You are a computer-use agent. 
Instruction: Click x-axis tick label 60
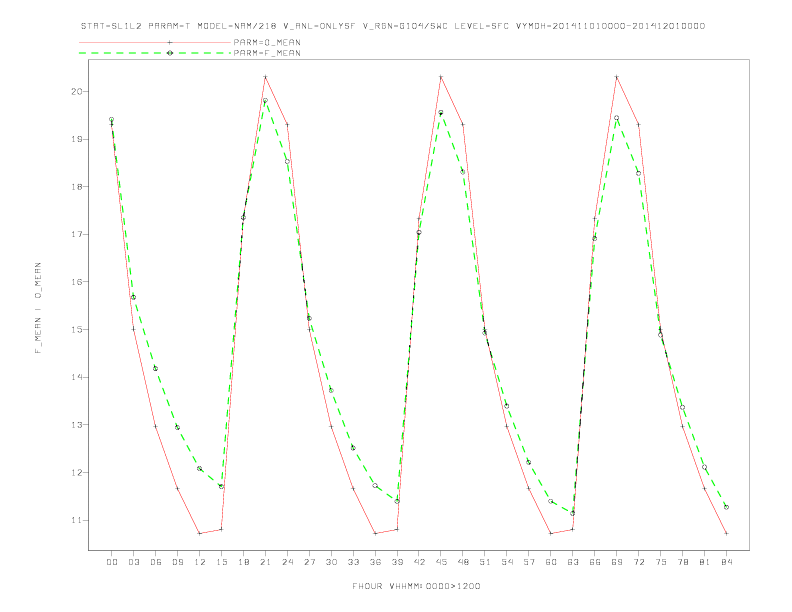[x=551, y=562]
